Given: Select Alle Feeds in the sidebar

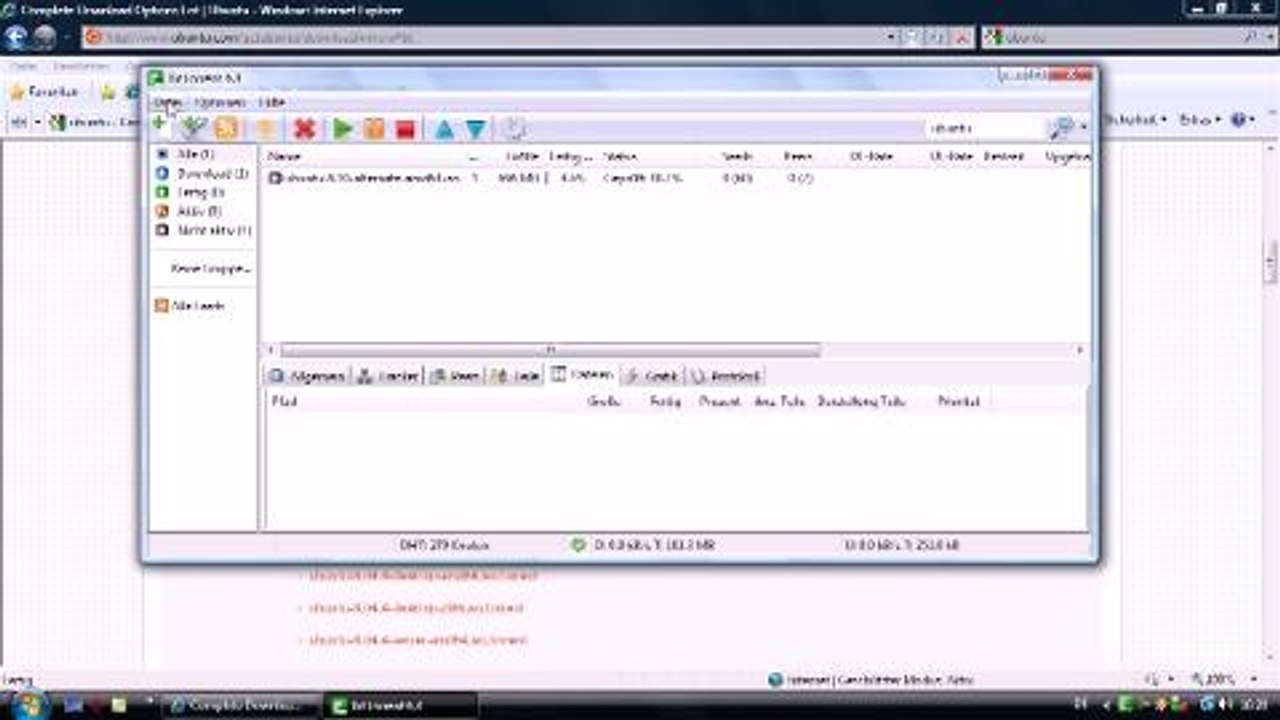Looking at the screenshot, I should tap(190, 306).
